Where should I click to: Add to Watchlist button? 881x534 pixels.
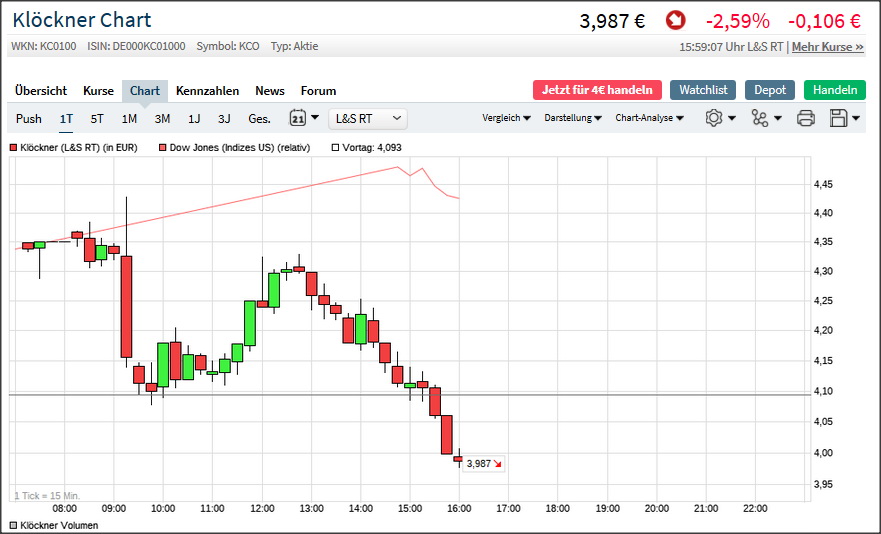coord(703,90)
